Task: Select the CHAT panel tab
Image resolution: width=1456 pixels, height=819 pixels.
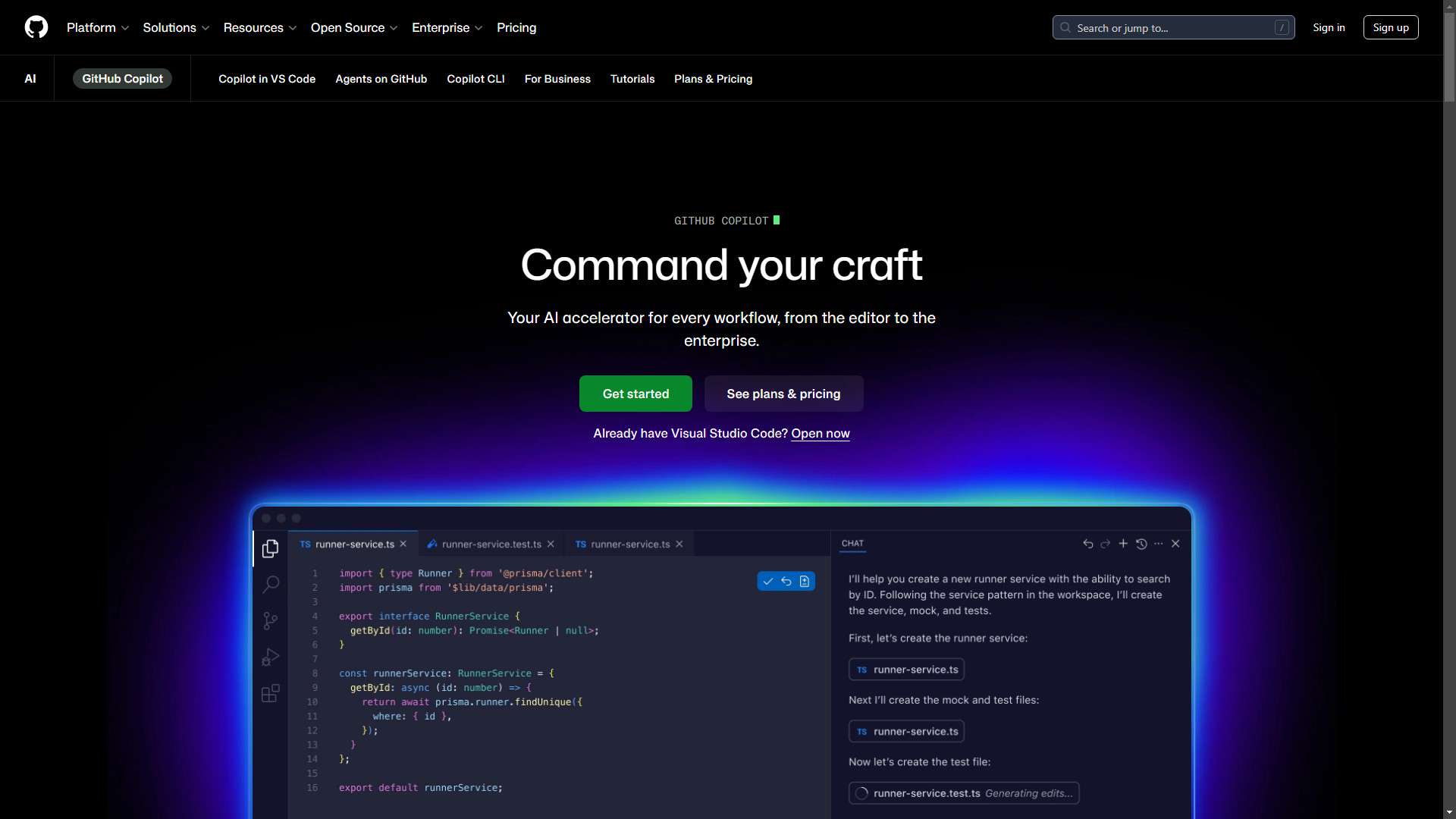Action: coord(852,544)
